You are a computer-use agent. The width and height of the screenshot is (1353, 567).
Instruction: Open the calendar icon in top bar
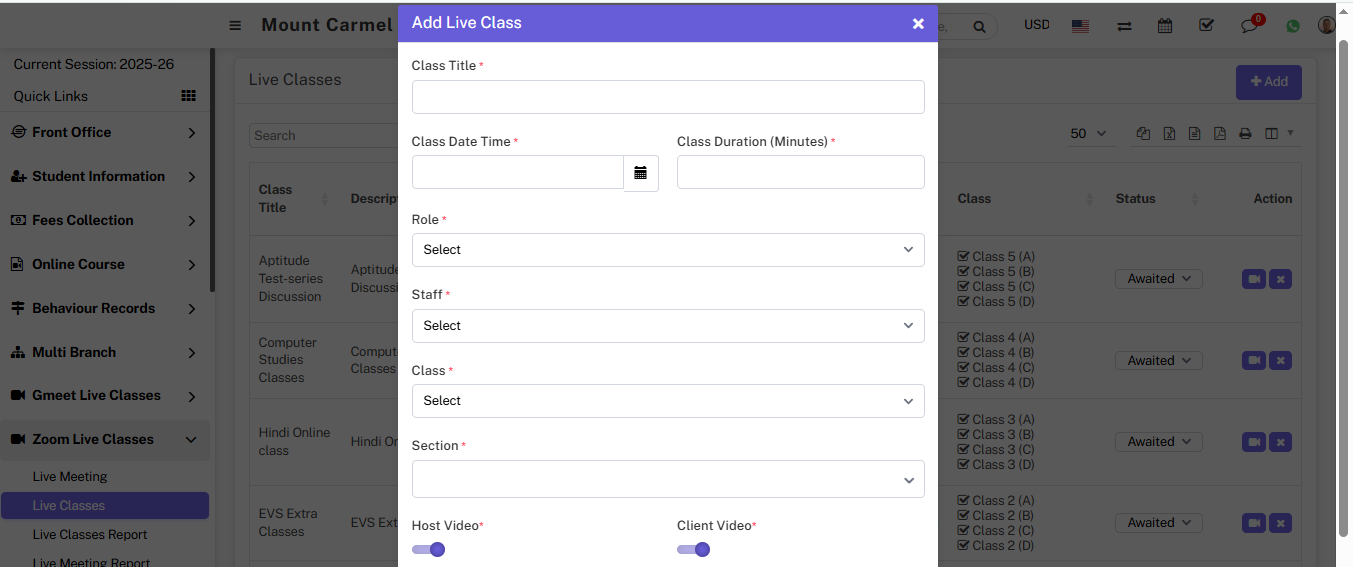tap(1165, 26)
